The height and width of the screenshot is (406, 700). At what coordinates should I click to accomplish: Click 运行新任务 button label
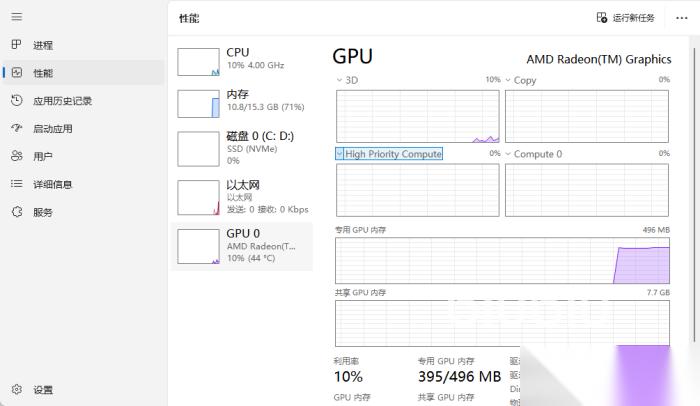(633, 18)
